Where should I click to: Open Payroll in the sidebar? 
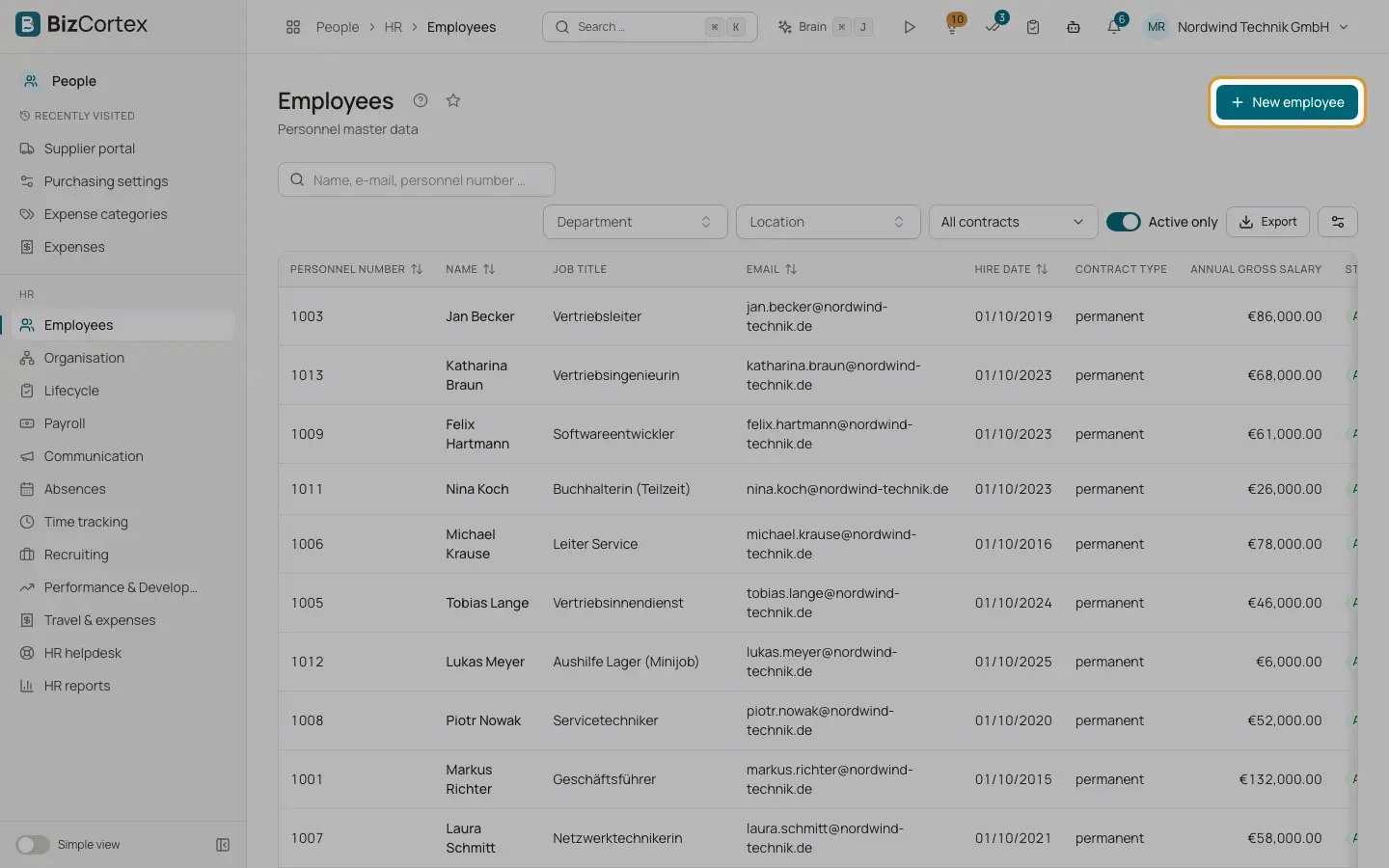123,423
